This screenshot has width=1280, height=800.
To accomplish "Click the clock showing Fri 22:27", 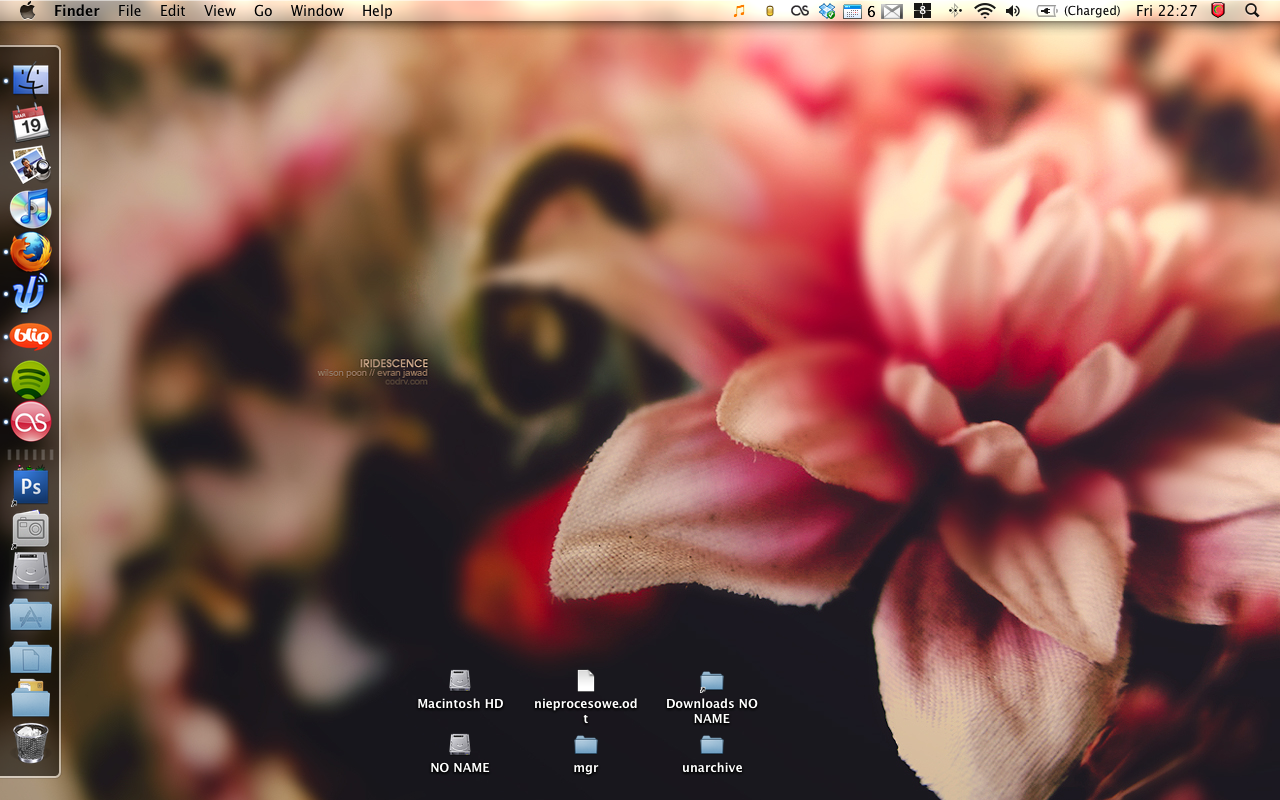I will pyautogui.click(x=1166, y=11).
